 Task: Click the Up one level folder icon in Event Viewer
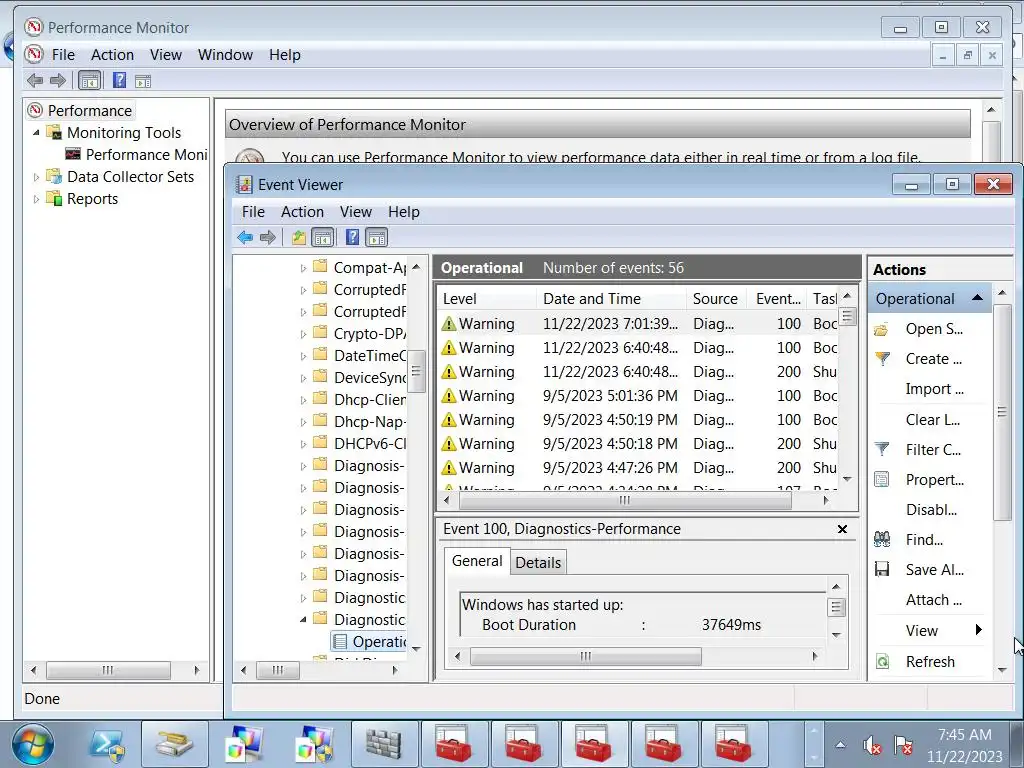tap(298, 237)
